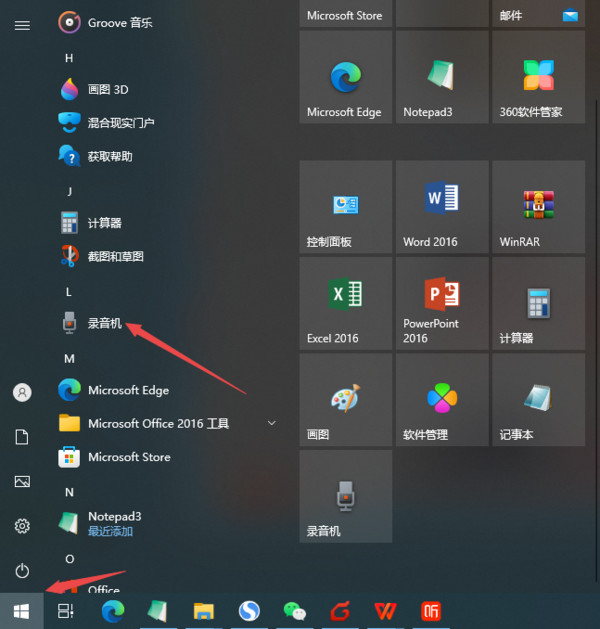Open File Explorer from the taskbar
The width and height of the screenshot is (600, 629).
pyautogui.click(x=204, y=611)
